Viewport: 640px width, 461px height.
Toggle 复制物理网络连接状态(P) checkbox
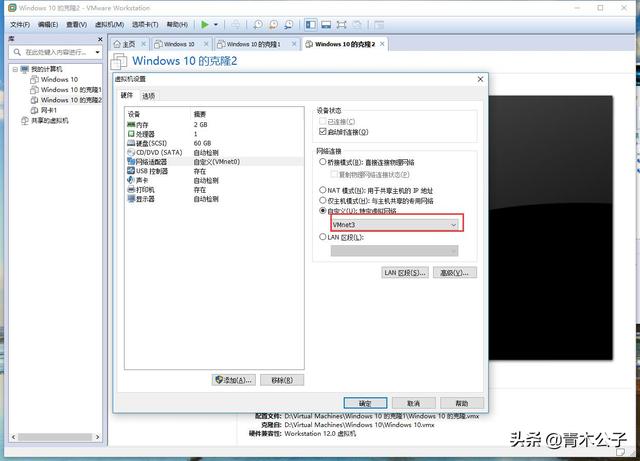click(334, 174)
